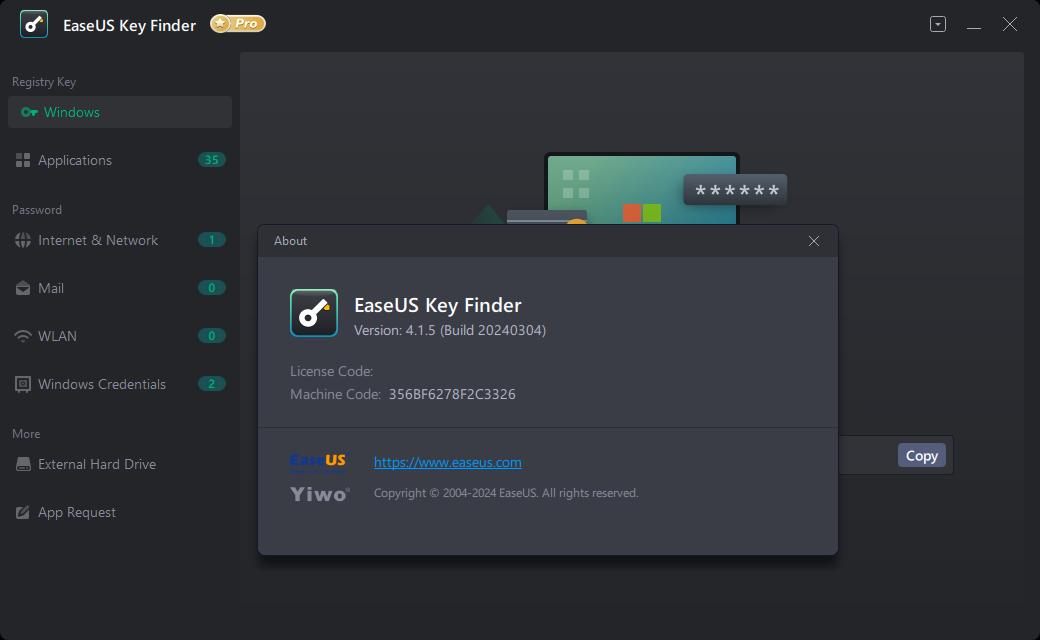Screen dimensions: 1040x640
Task: Open the https://www.easeus.com link
Action: [x=448, y=462]
